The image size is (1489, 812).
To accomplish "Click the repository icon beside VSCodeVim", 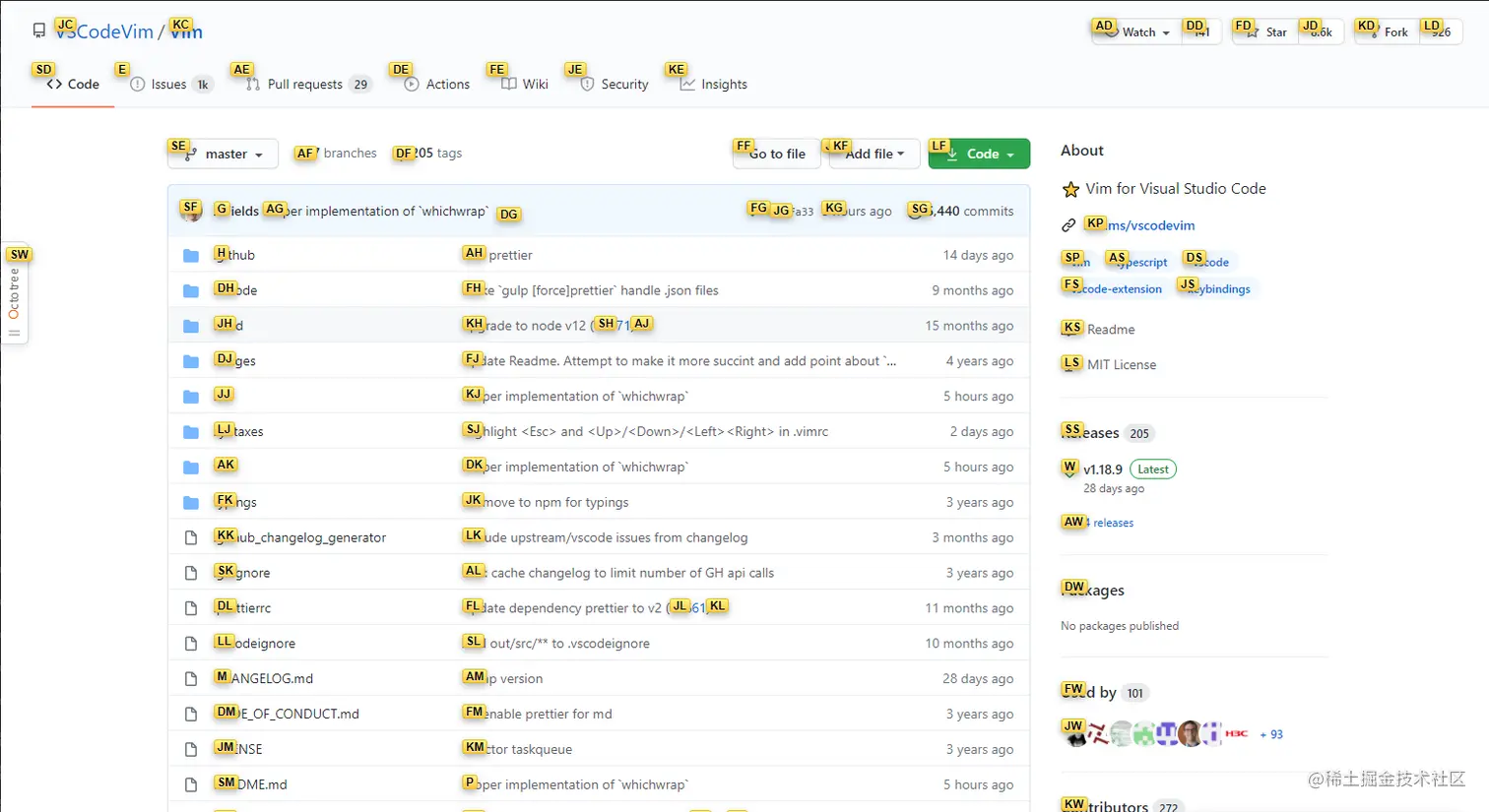I will tap(39, 31).
